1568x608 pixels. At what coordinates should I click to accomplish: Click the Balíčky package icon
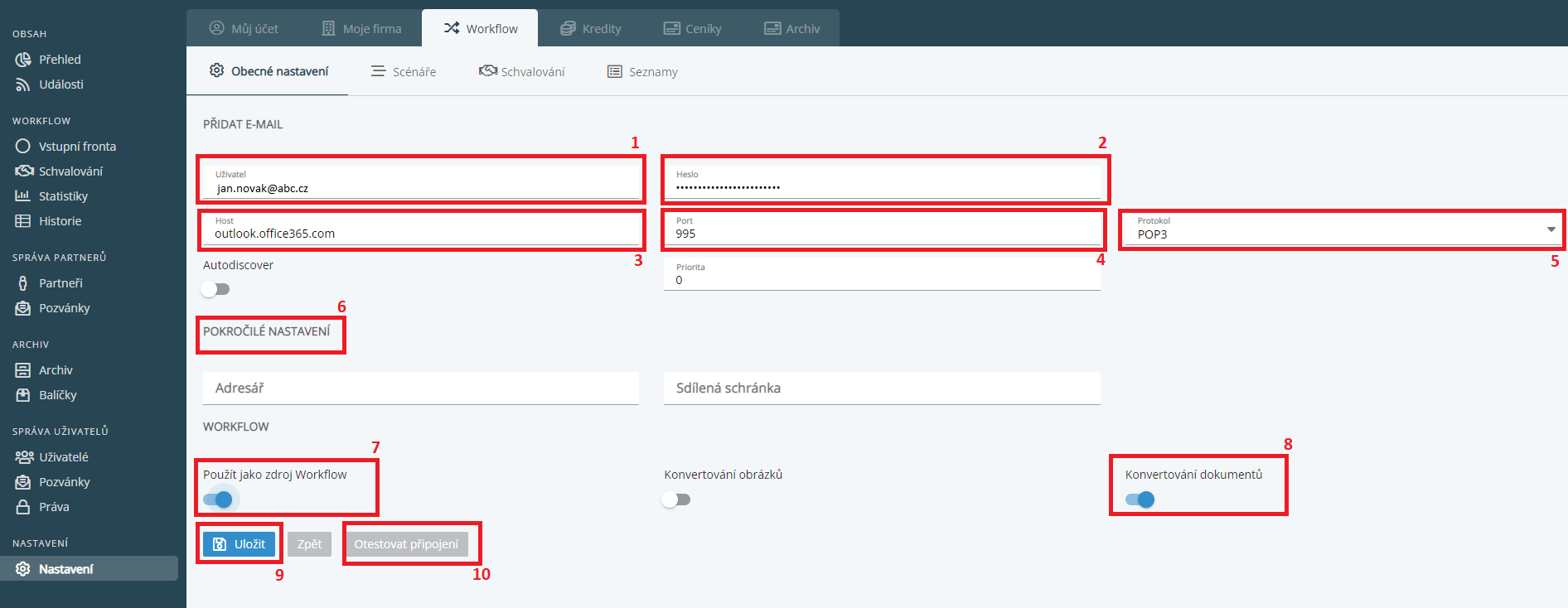23,395
